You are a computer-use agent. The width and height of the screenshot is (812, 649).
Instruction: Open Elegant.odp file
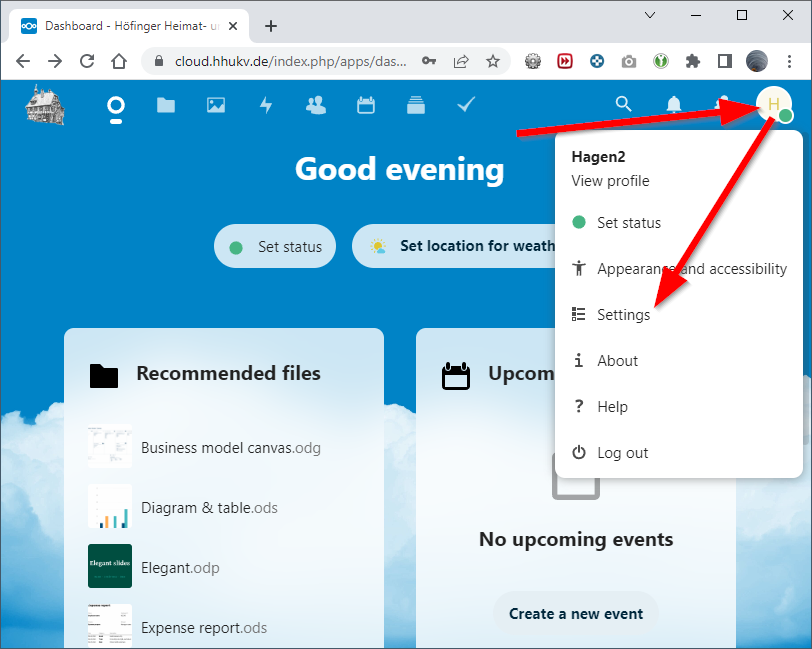point(180,568)
